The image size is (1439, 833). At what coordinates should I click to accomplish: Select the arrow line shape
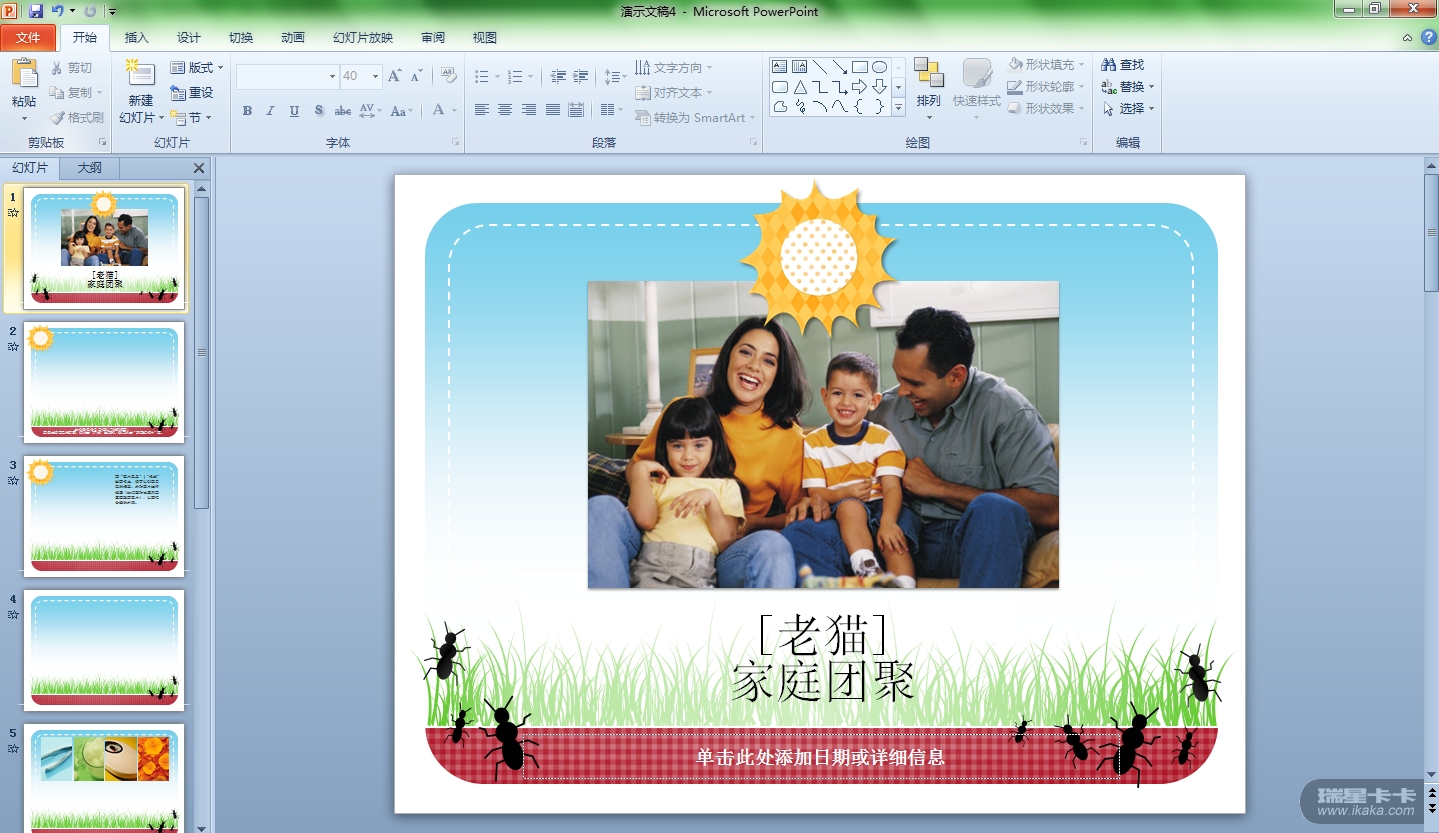840,67
